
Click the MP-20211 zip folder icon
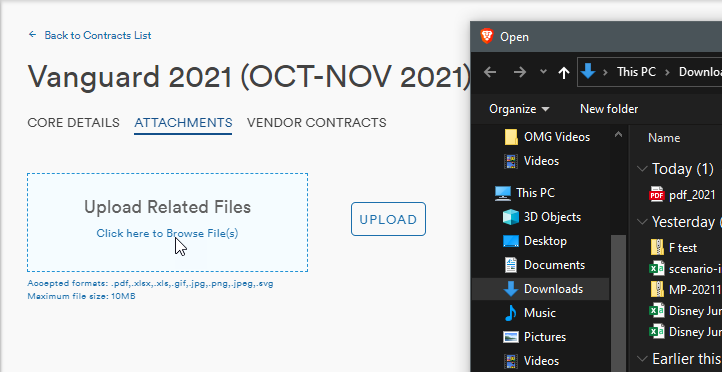(657, 290)
